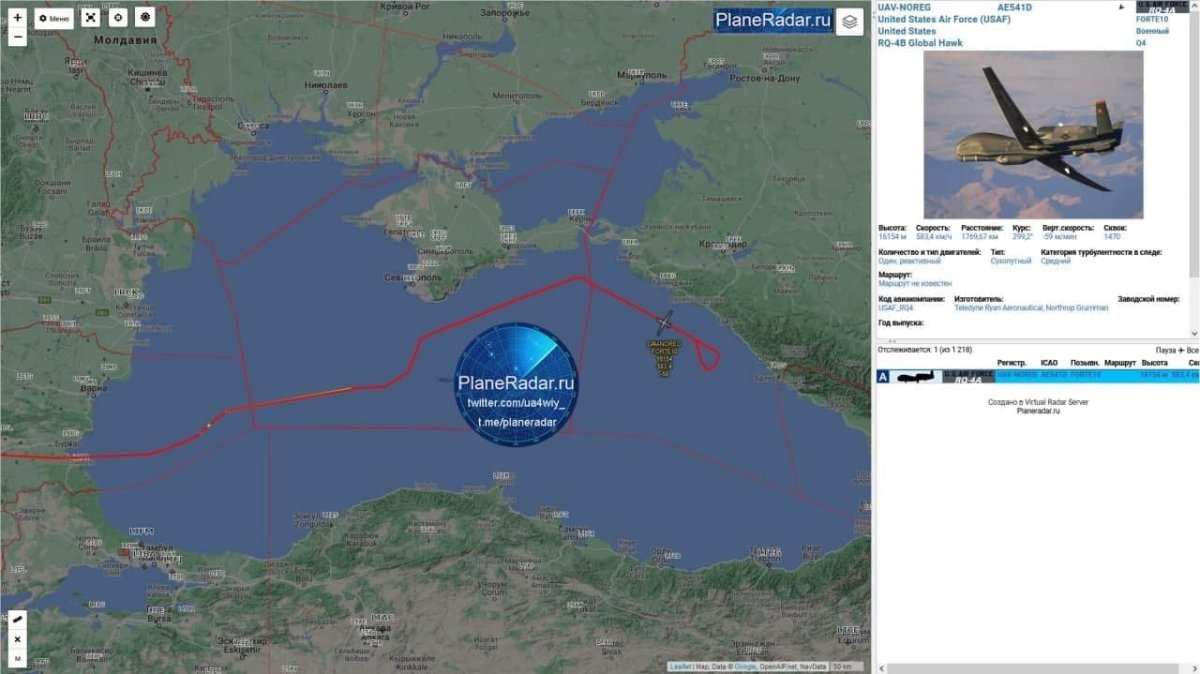Image resolution: width=1200 pixels, height=674 pixels.
Task: Open the Google map data link
Action: [x=746, y=666]
